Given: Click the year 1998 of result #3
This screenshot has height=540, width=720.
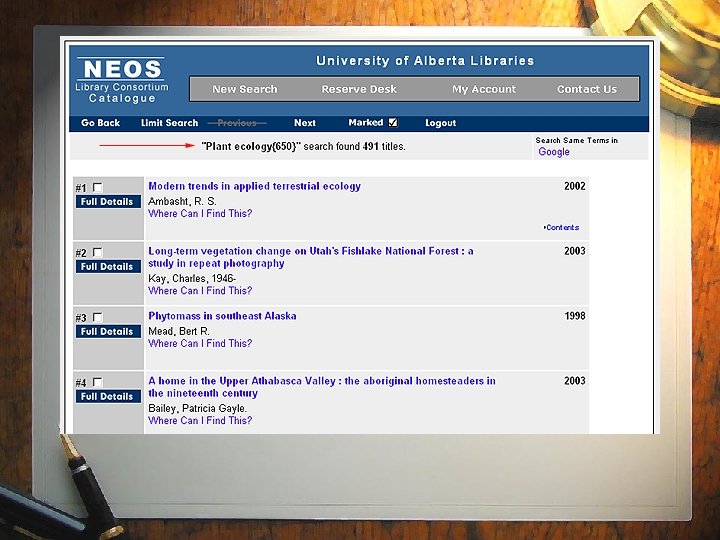Looking at the screenshot, I should click(x=575, y=316).
